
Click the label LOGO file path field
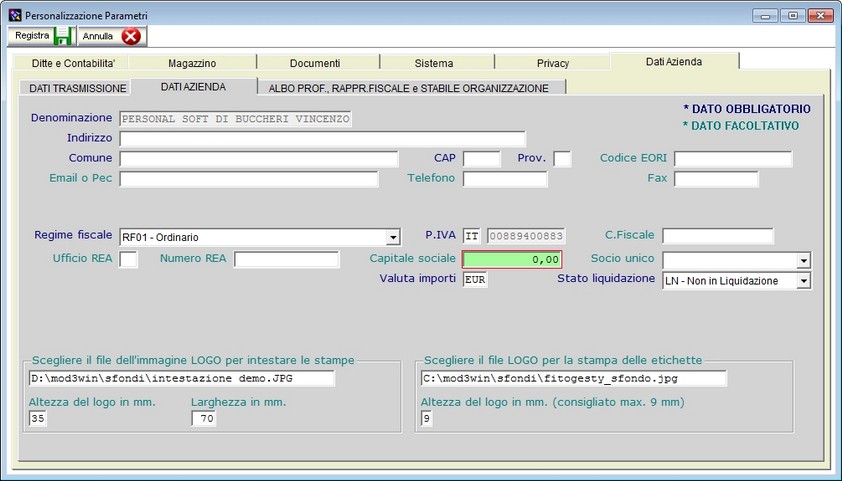click(x=574, y=378)
